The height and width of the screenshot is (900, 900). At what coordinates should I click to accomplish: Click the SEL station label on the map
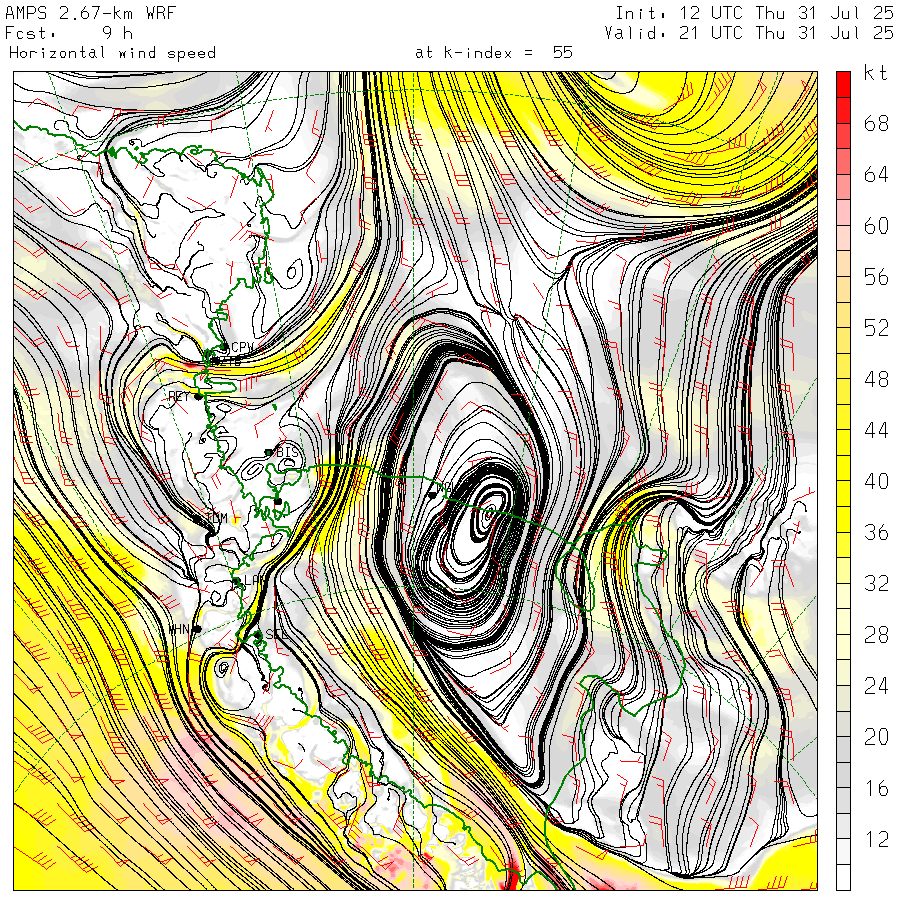277,634
